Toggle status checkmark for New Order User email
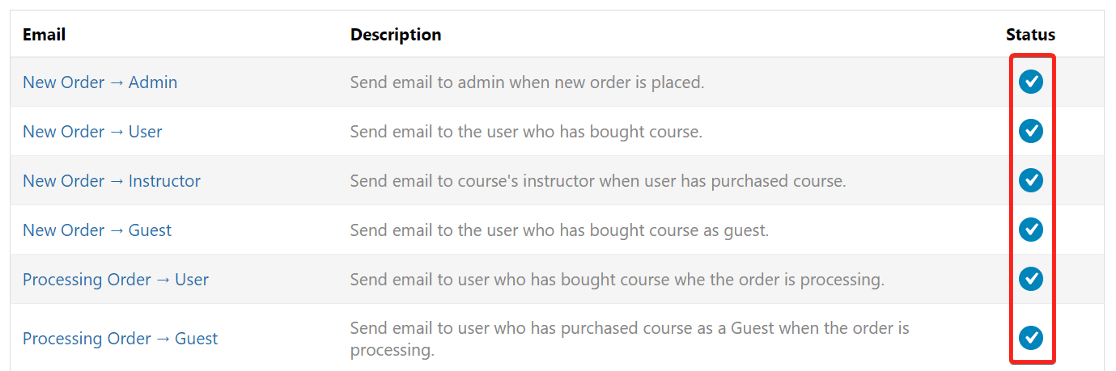 1030,131
